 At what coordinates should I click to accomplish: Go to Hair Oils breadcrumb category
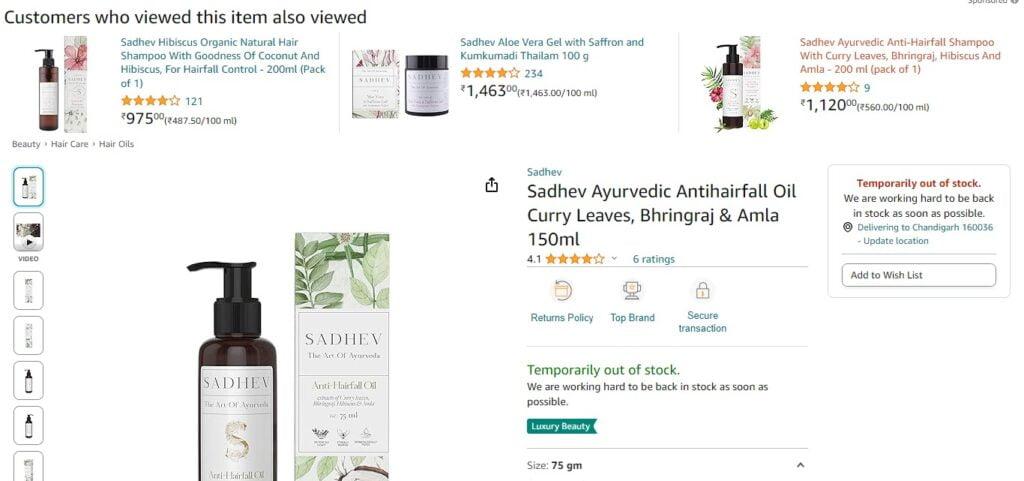point(116,144)
